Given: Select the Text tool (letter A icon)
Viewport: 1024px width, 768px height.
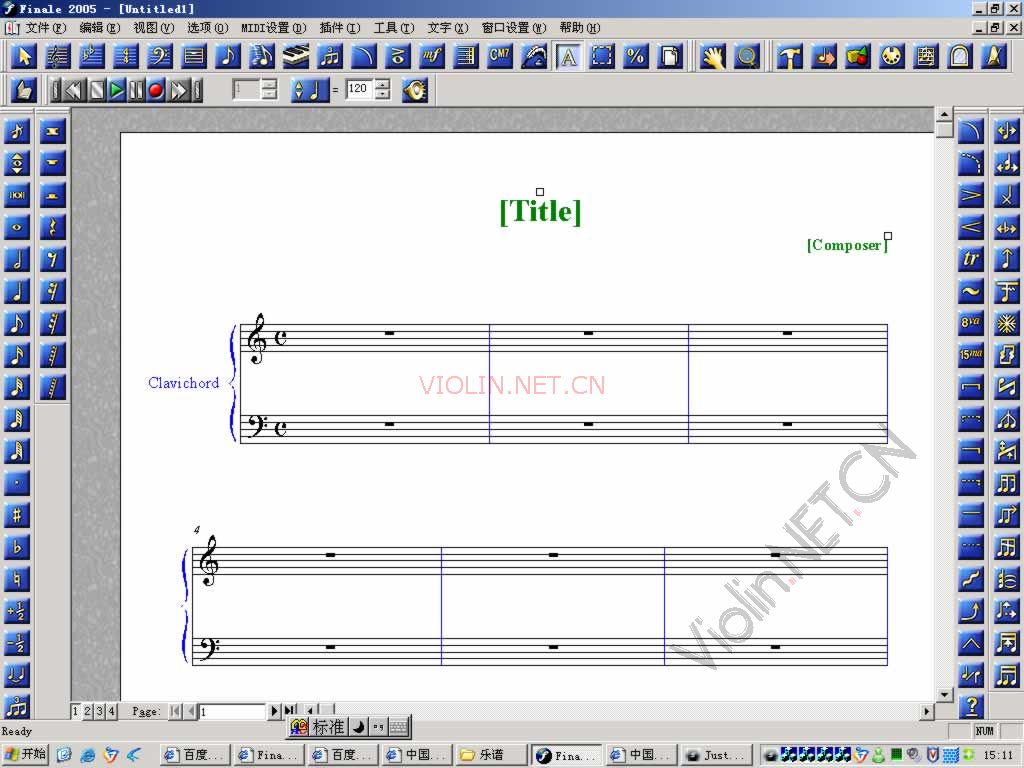Looking at the screenshot, I should 568,57.
